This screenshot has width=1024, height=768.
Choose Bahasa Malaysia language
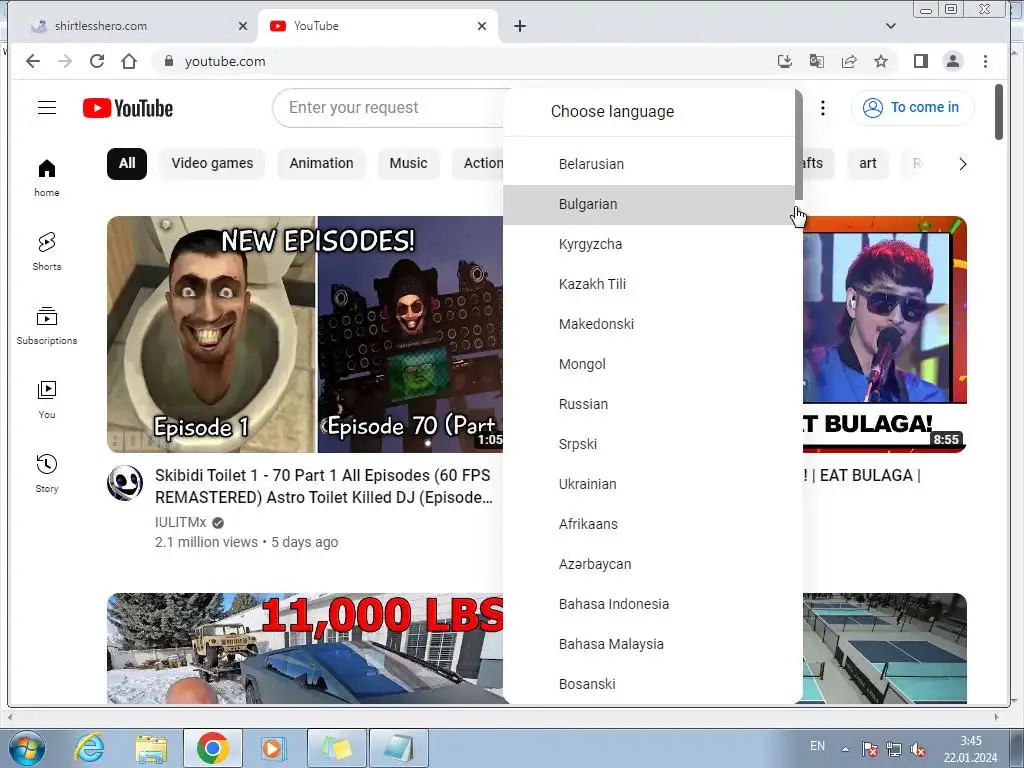648,644
